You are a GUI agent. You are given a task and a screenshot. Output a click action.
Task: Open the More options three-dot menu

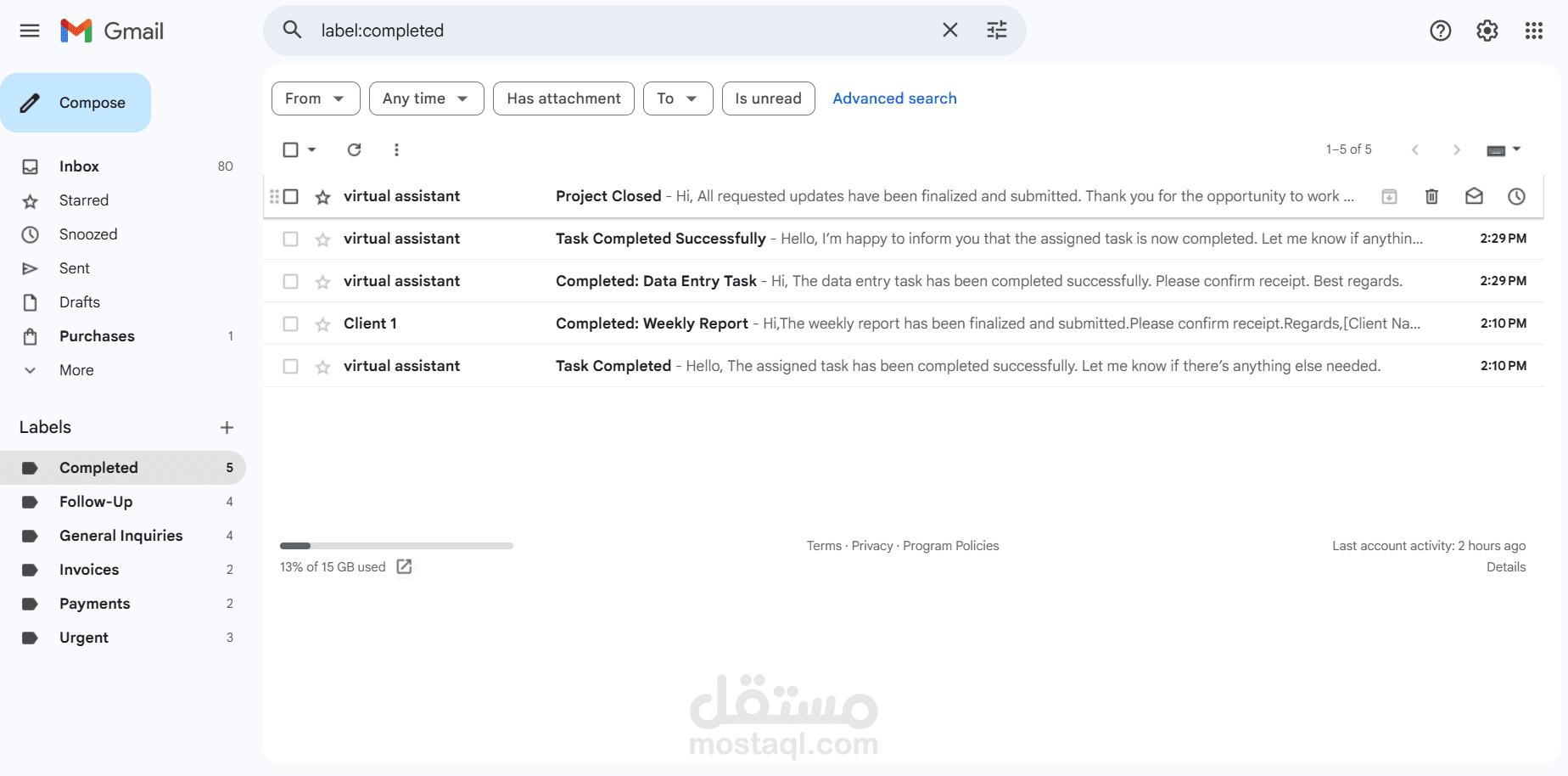point(396,149)
